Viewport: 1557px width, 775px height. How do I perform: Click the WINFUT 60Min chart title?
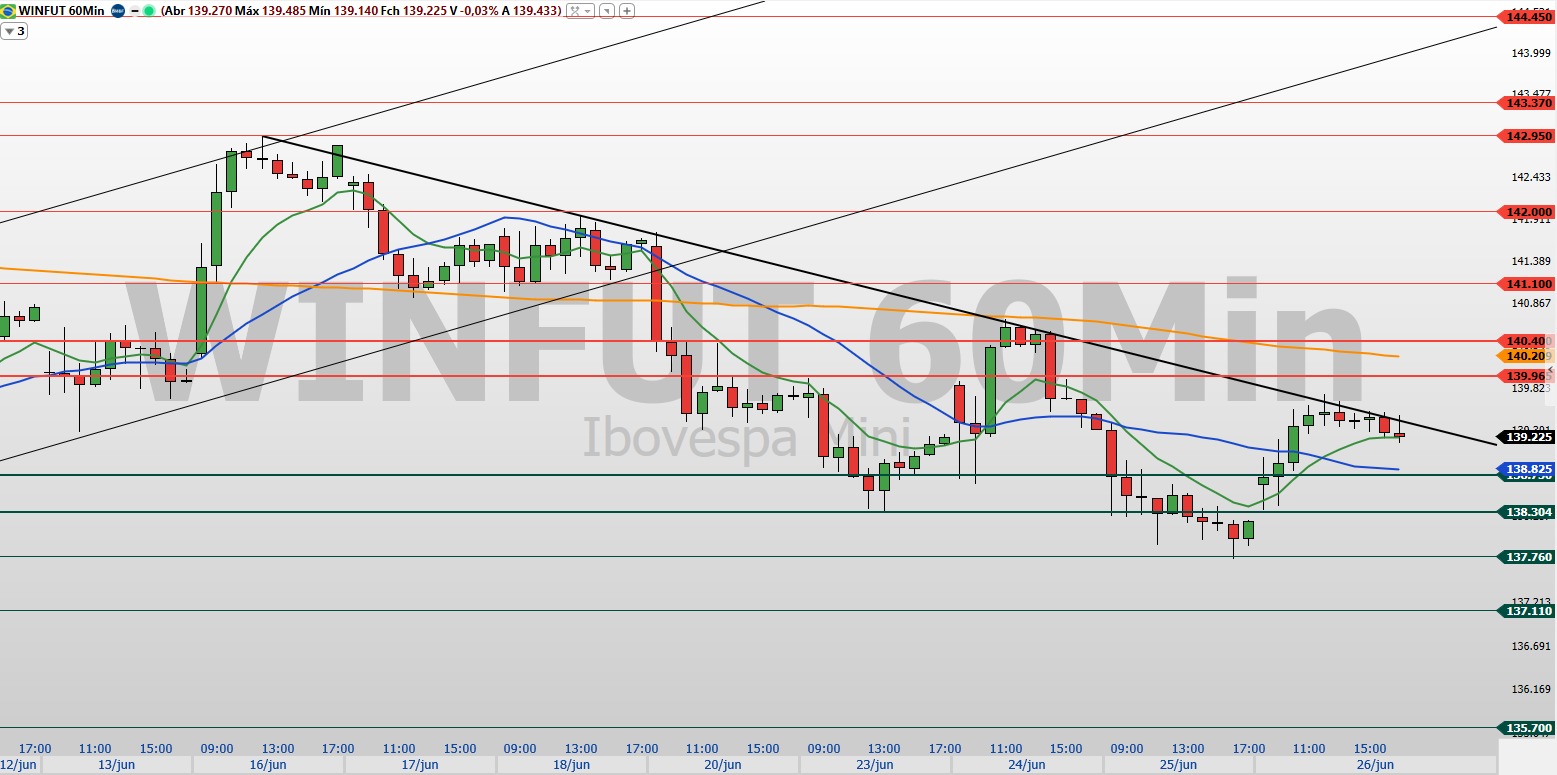[62, 11]
